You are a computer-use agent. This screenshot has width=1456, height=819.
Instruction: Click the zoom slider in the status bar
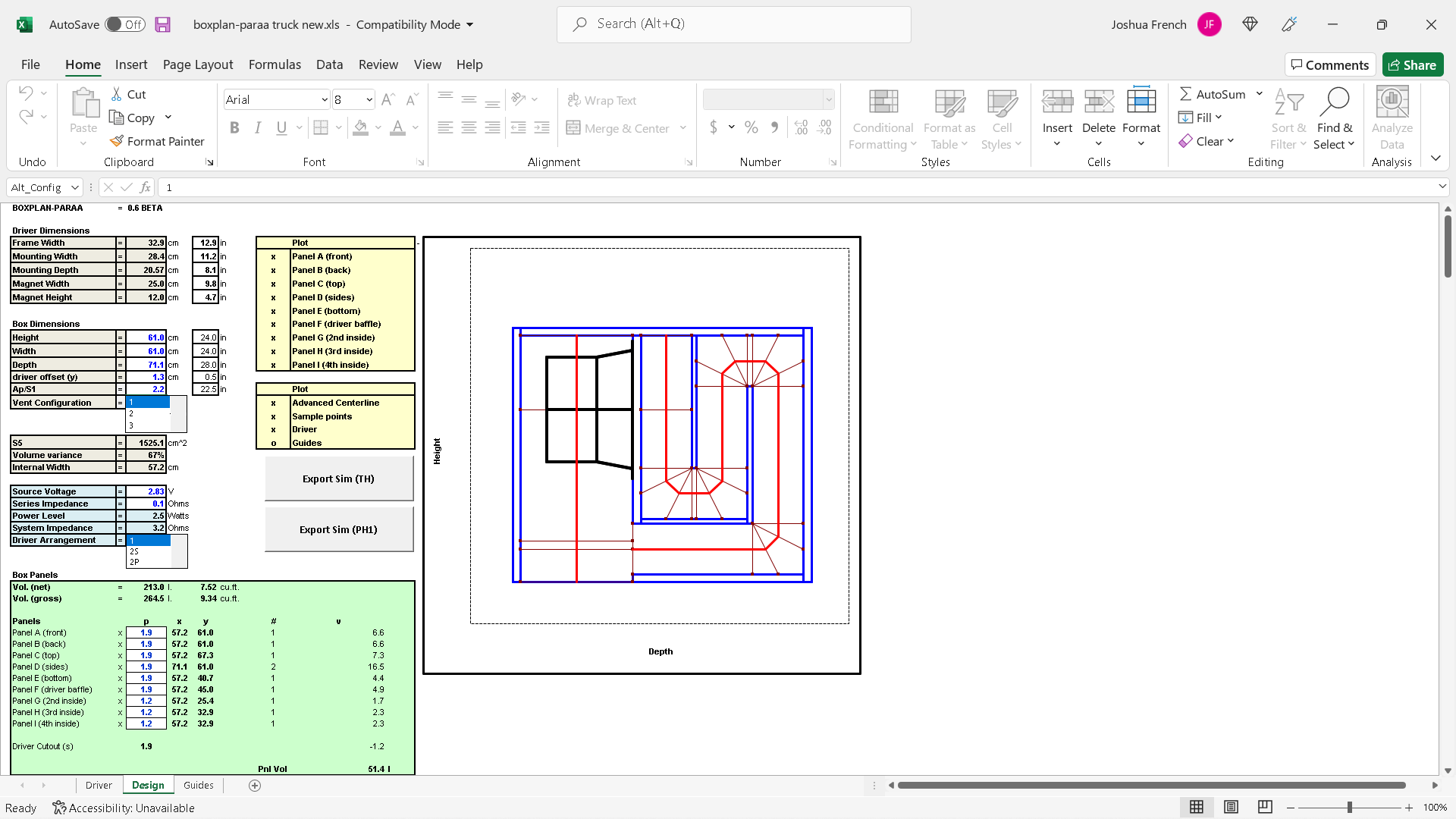point(1349,808)
